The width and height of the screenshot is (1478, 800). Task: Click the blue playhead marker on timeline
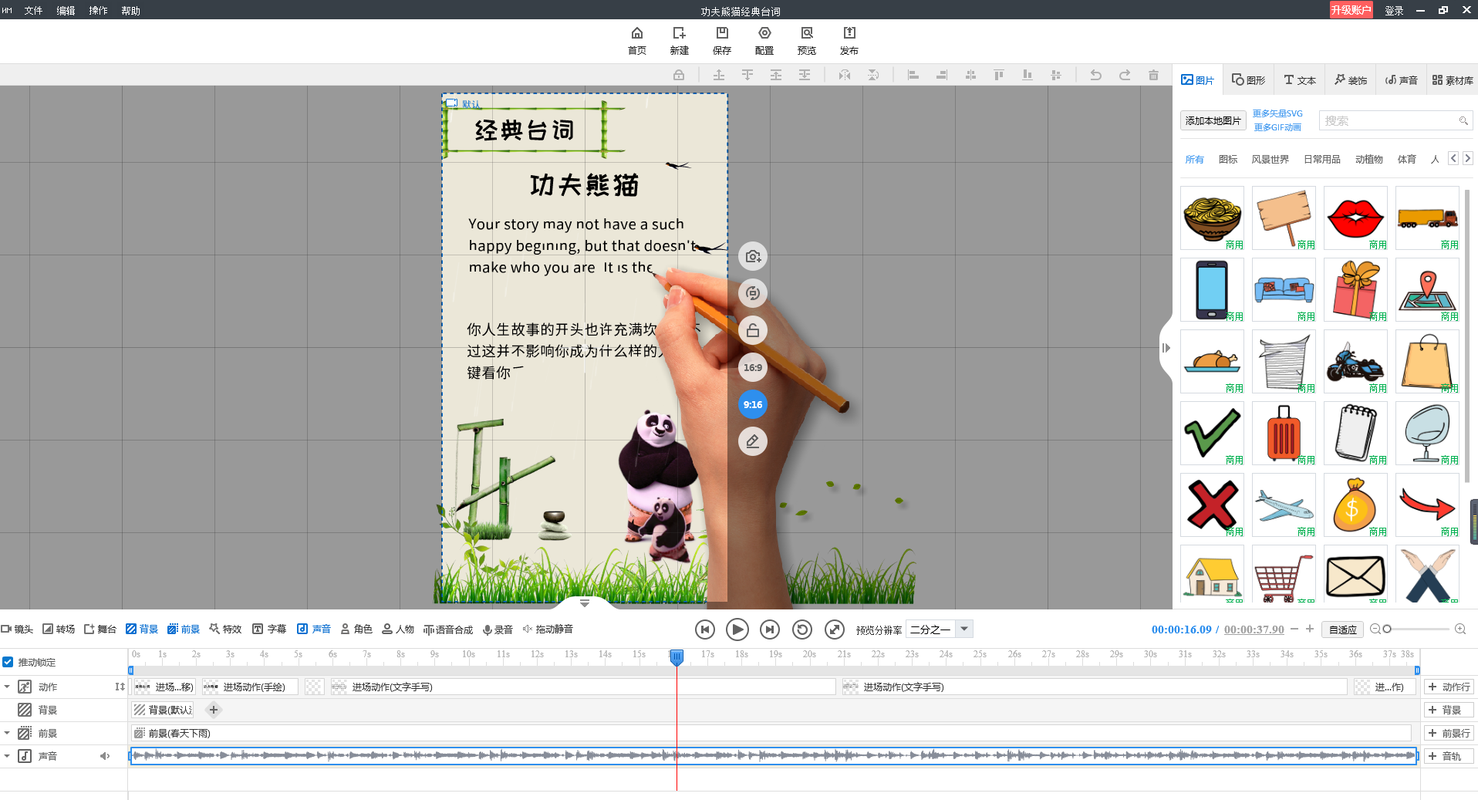(x=677, y=656)
